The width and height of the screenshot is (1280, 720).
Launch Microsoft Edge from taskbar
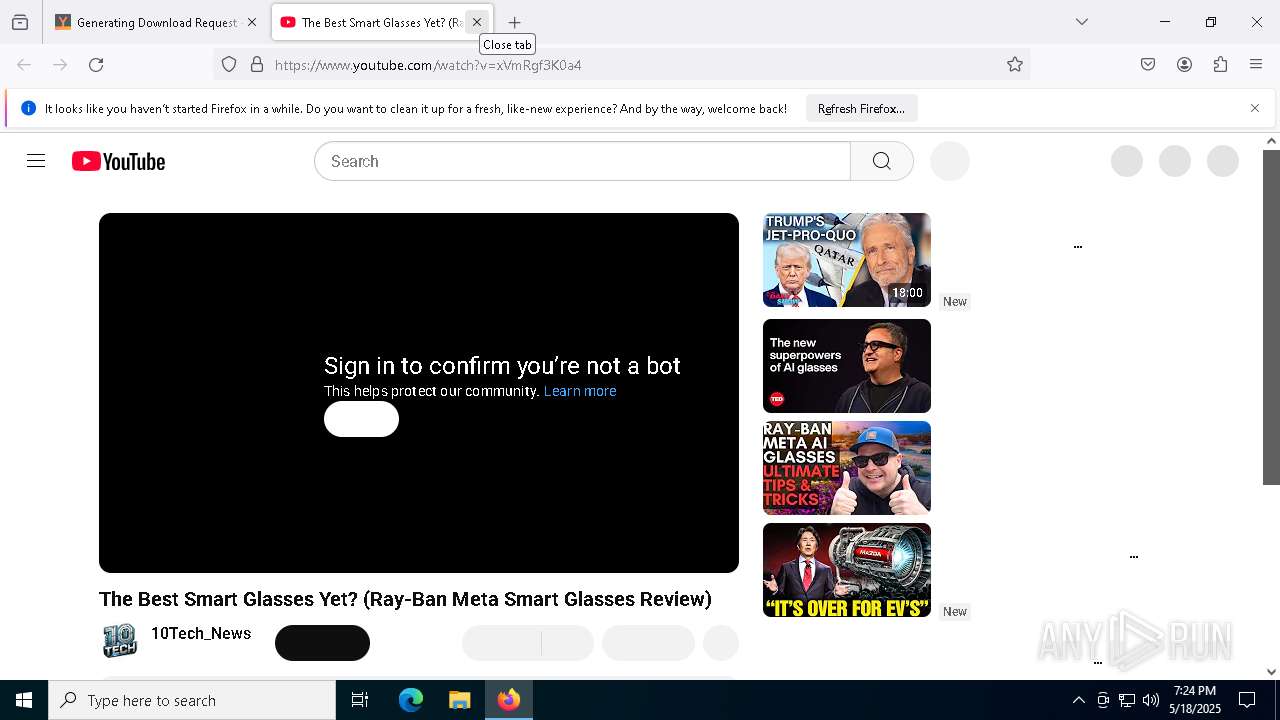click(x=411, y=700)
